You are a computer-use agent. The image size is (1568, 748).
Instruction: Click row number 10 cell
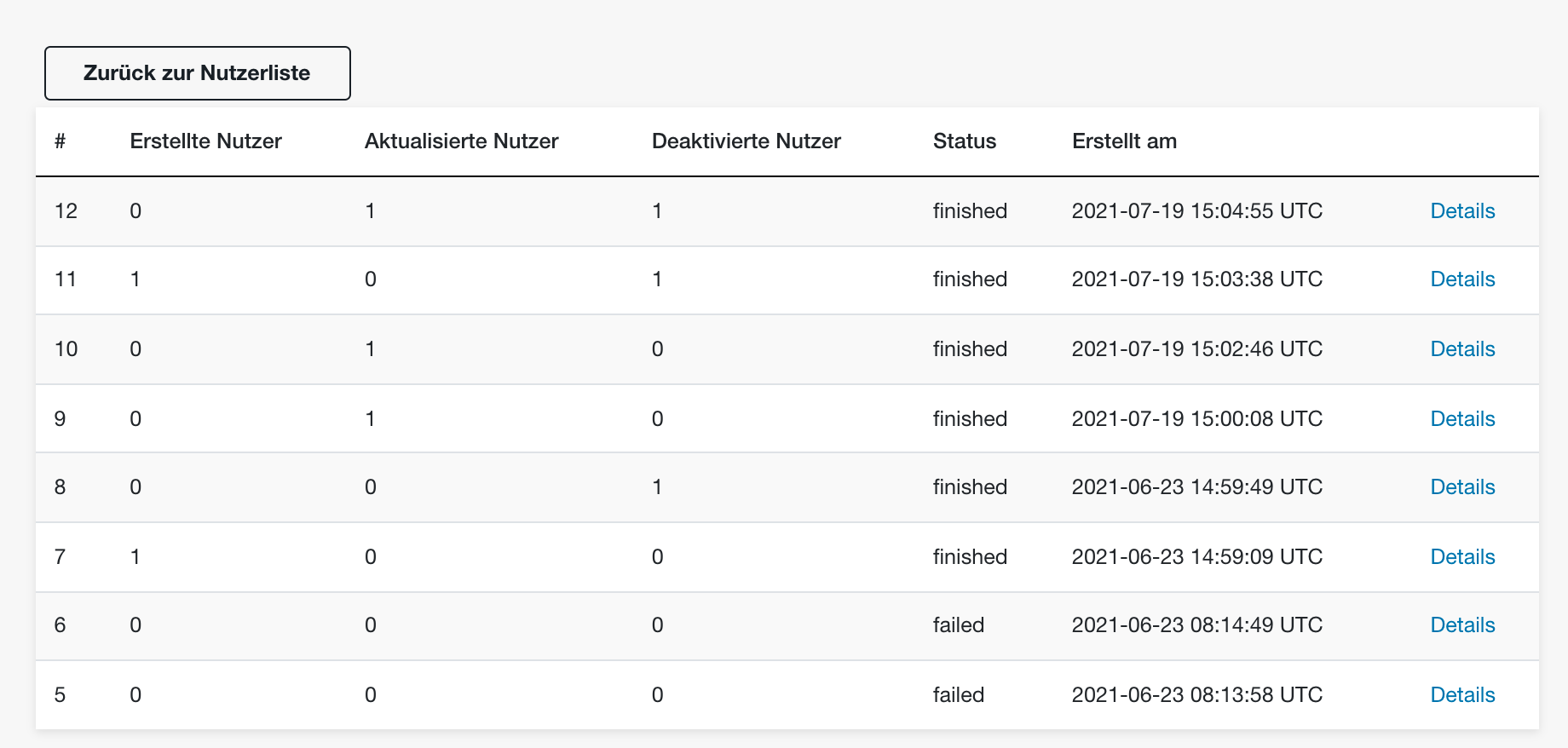[66, 349]
